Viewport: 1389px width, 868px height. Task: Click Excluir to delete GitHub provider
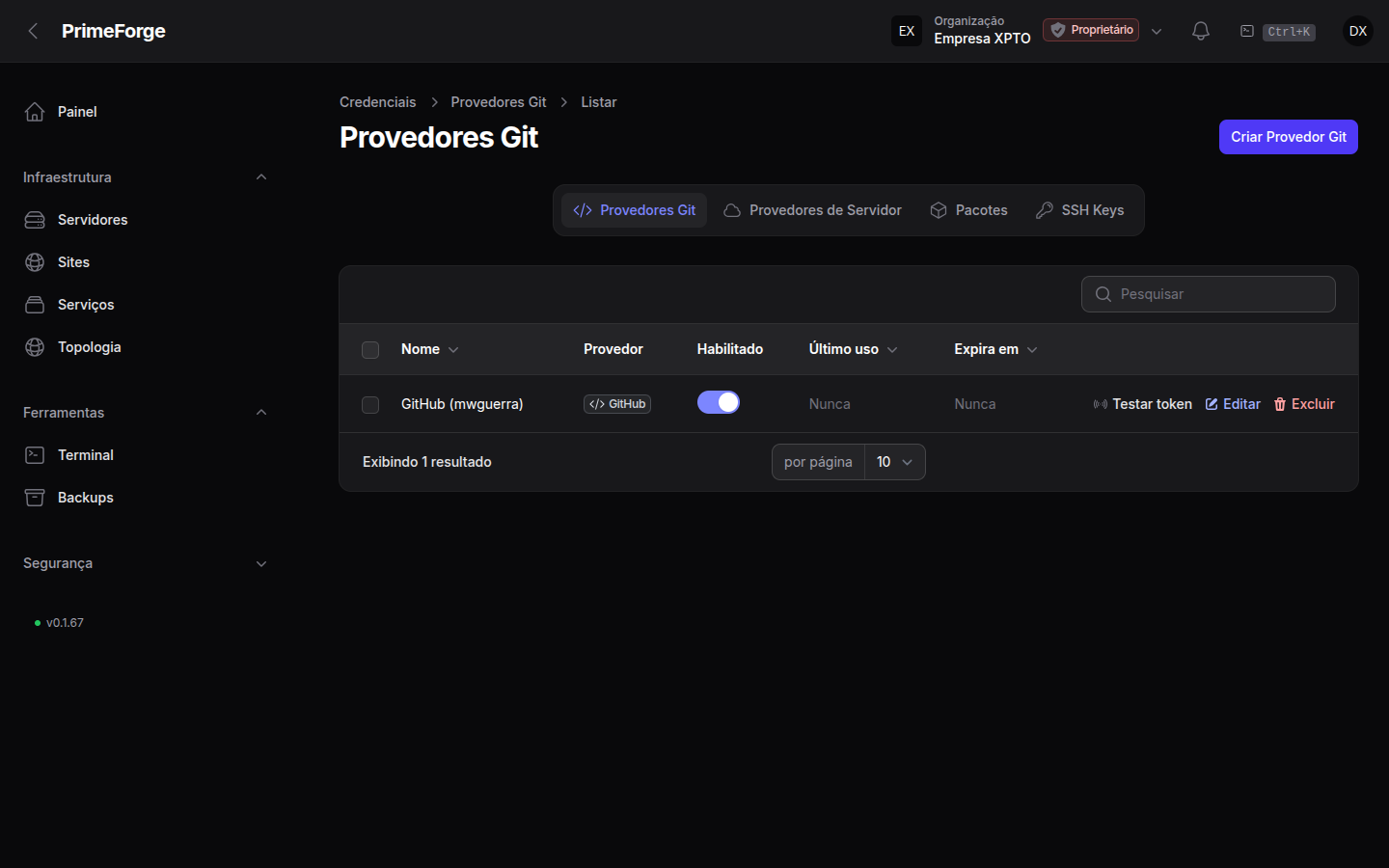1304,404
